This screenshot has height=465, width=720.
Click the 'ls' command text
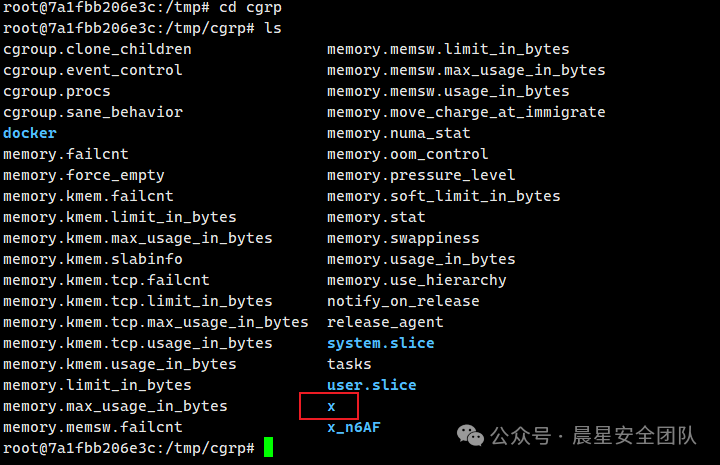(x=273, y=28)
